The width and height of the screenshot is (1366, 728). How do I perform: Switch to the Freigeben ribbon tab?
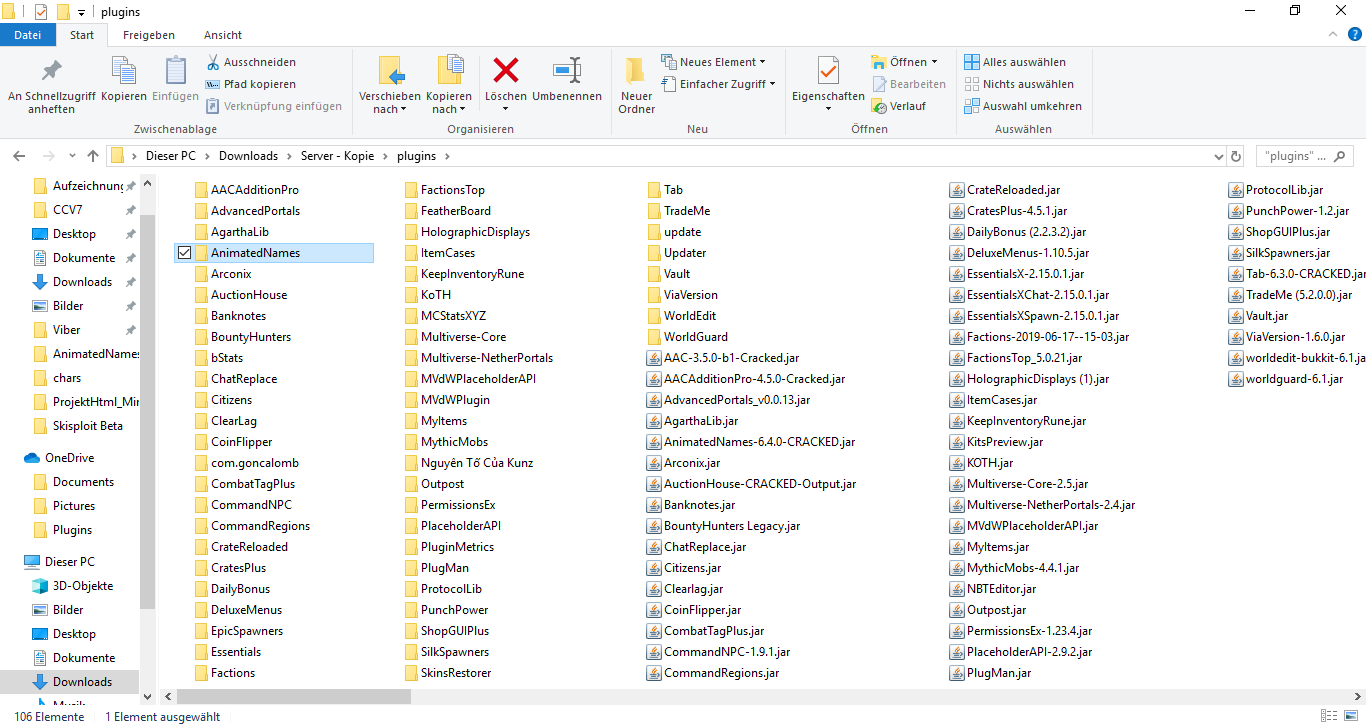[149, 35]
